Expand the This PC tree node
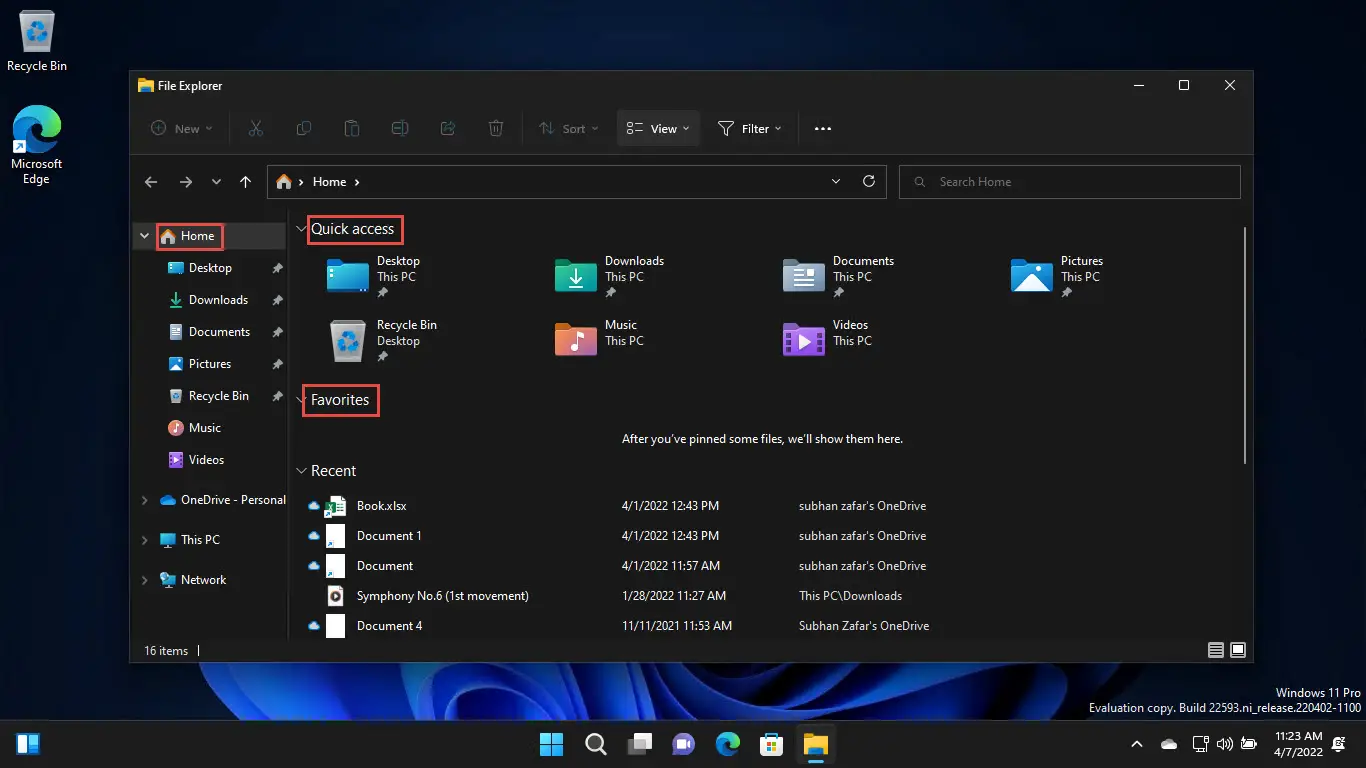The width and height of the screenshot is (1366, 768). click(x=145, y=540)
